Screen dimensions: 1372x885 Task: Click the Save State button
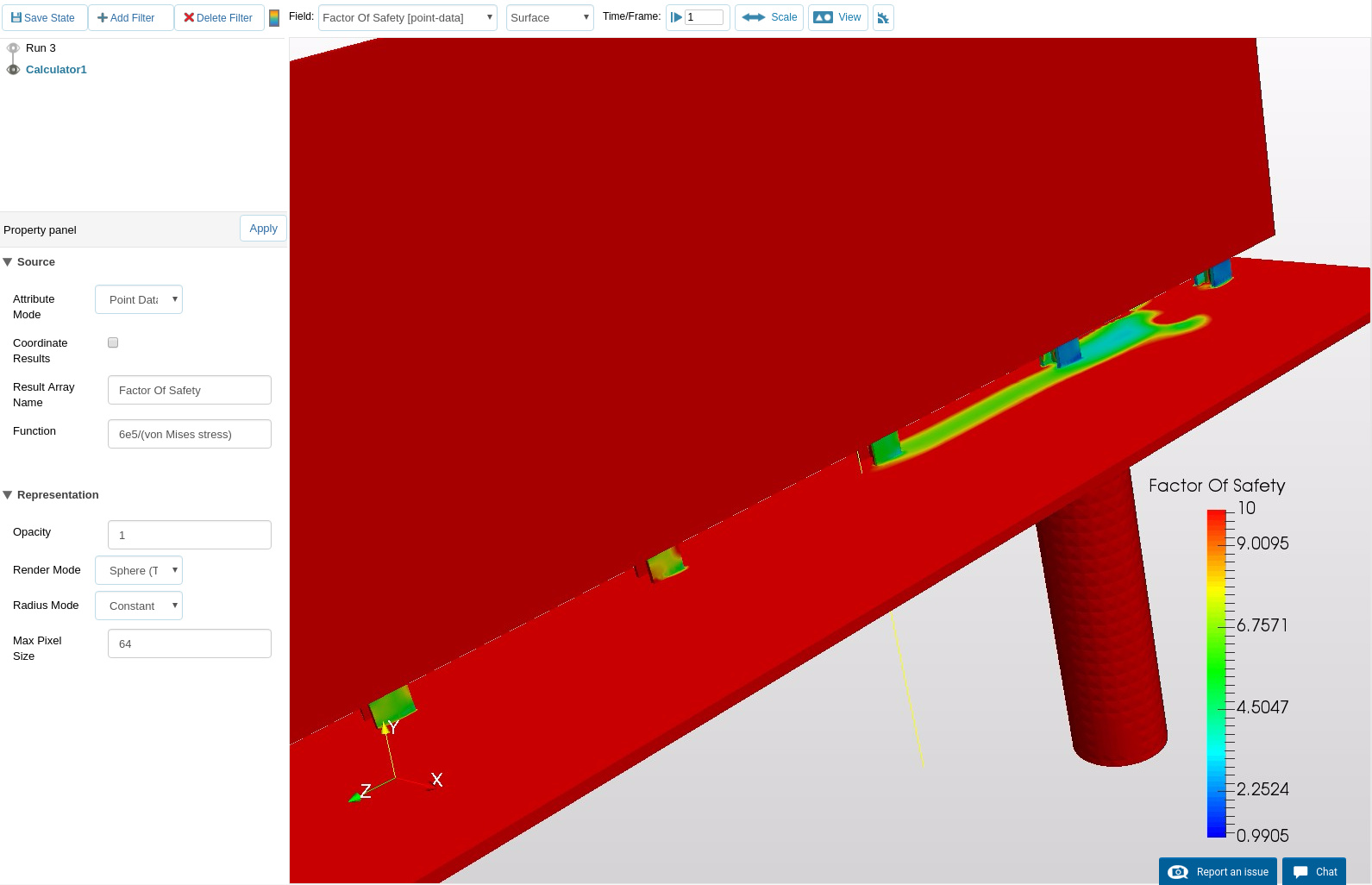tap(44, 17)
